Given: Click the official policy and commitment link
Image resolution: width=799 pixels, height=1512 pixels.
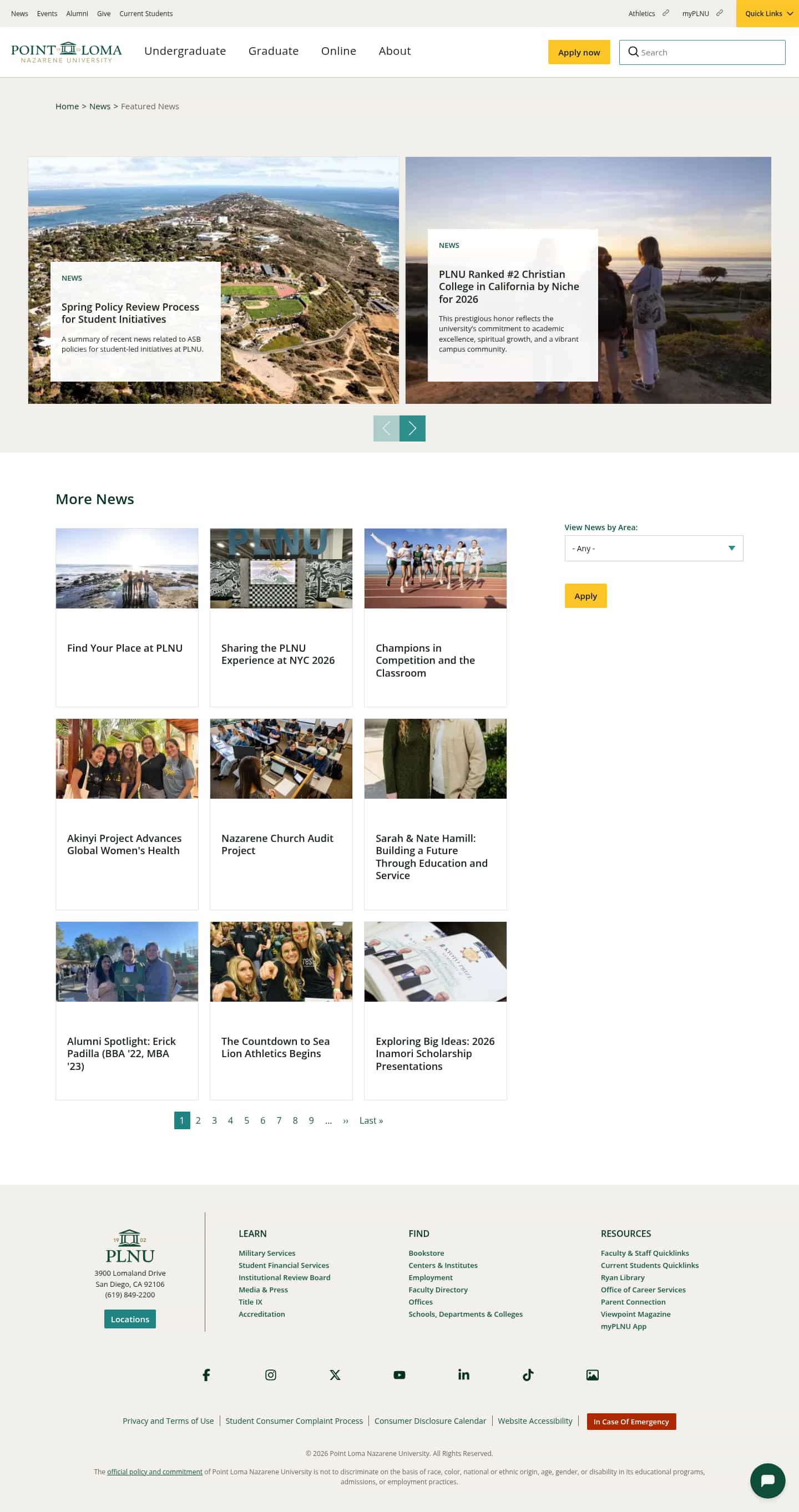Looking at the screenshot, I should tap(154, 1472).
